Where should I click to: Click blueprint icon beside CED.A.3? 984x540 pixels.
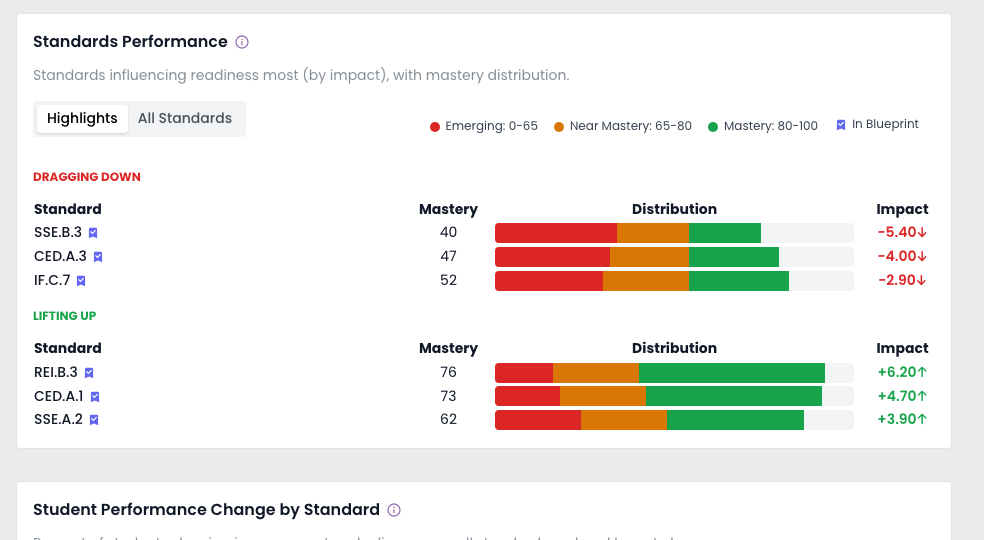(x=98, y=257)
